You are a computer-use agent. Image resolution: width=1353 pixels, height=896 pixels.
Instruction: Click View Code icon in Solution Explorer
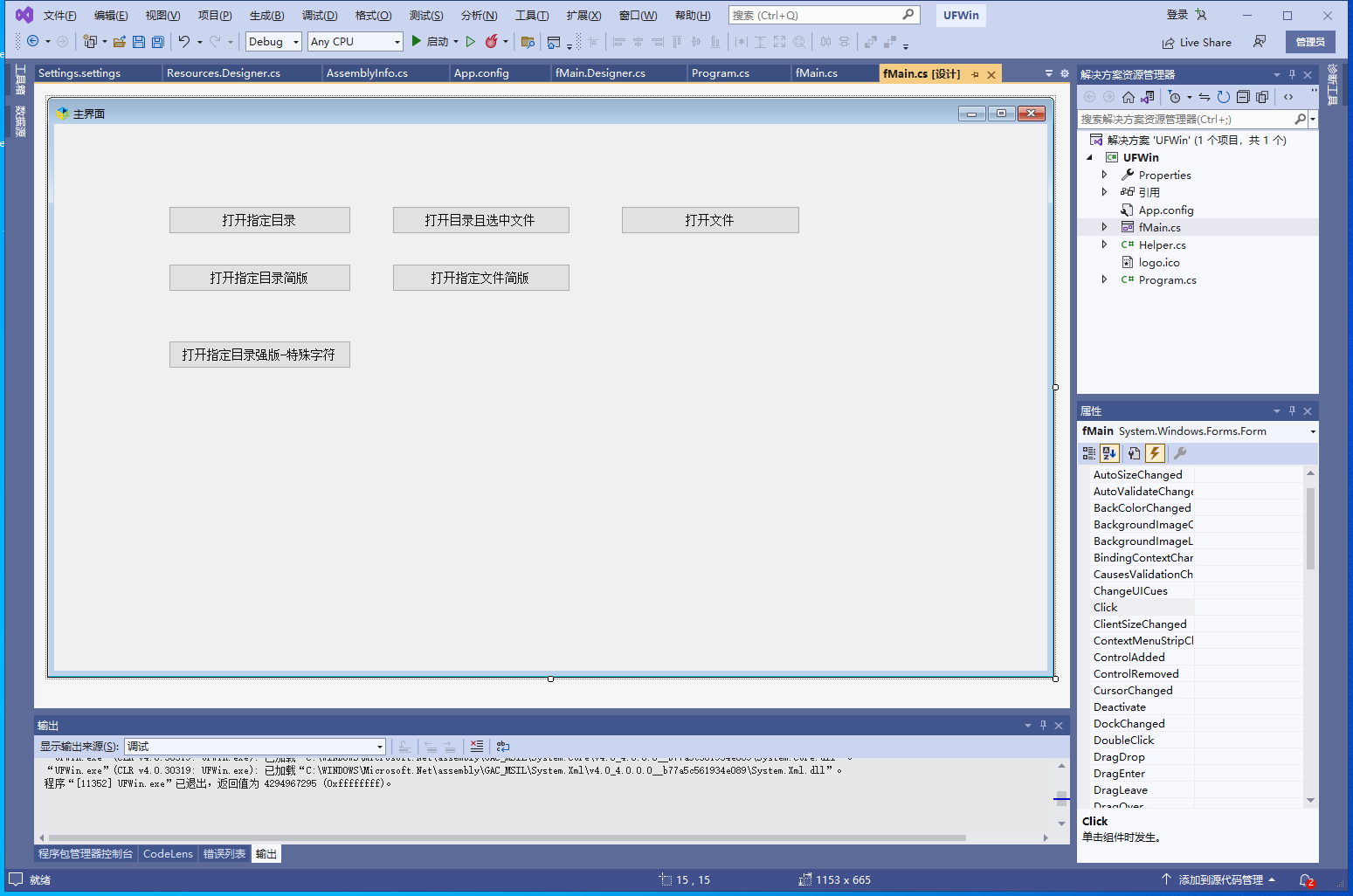point(1288,97)
